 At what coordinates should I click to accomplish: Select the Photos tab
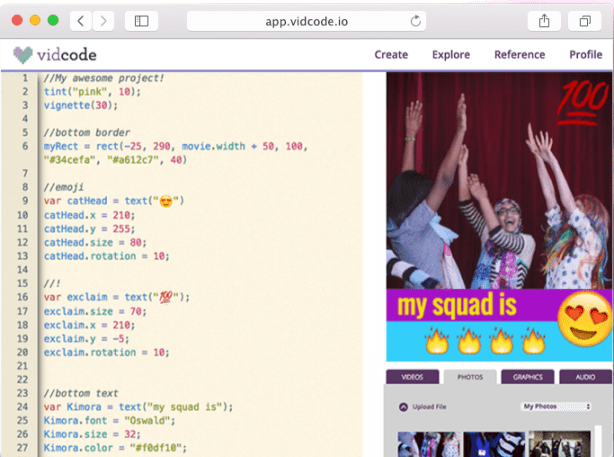pos(470,377)
